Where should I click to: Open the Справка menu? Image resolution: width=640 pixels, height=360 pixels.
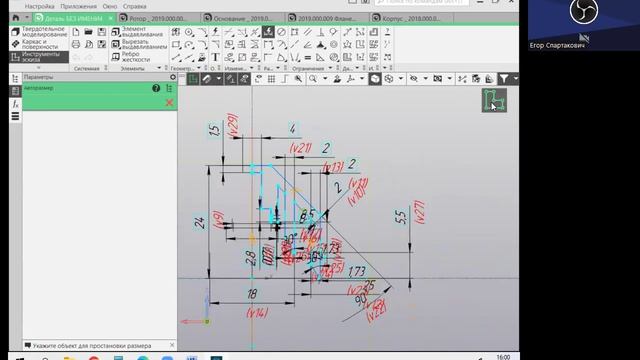134,7
